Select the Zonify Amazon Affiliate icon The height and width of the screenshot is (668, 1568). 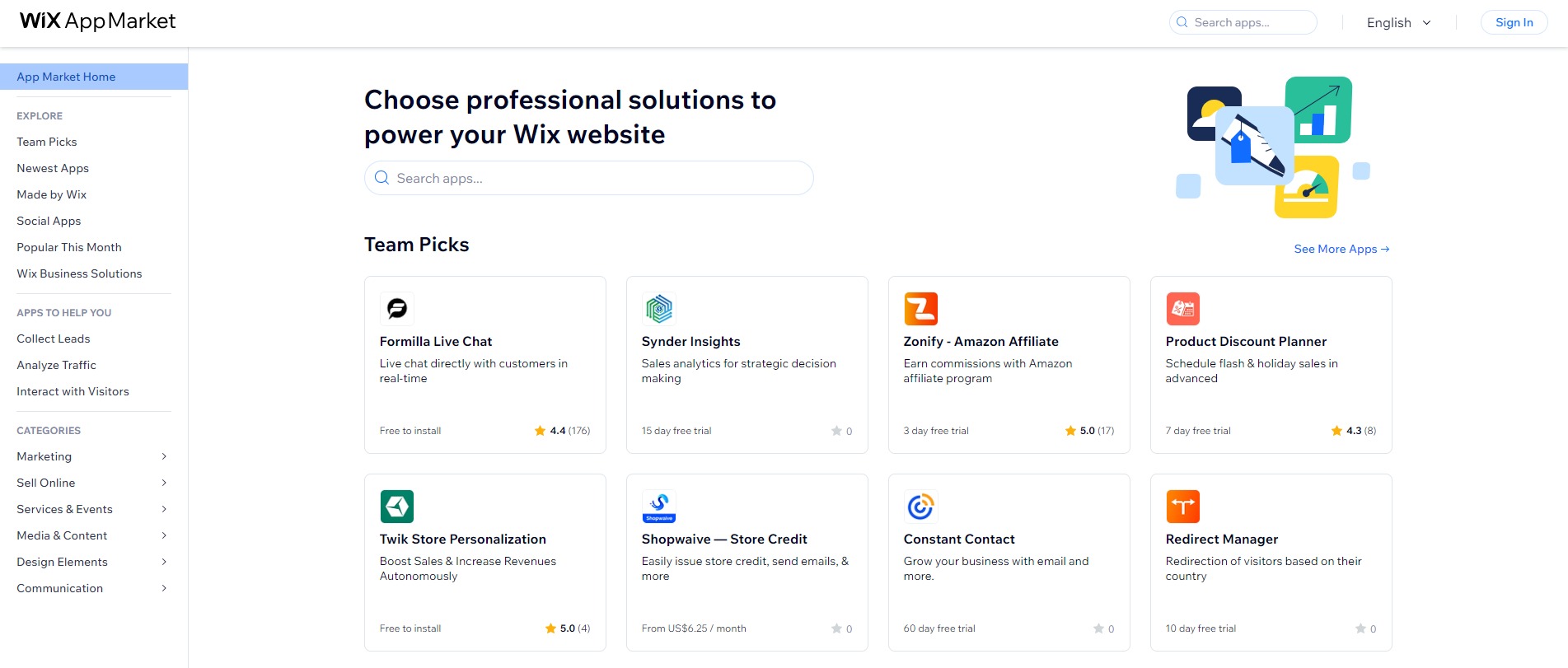click(921, 309)
